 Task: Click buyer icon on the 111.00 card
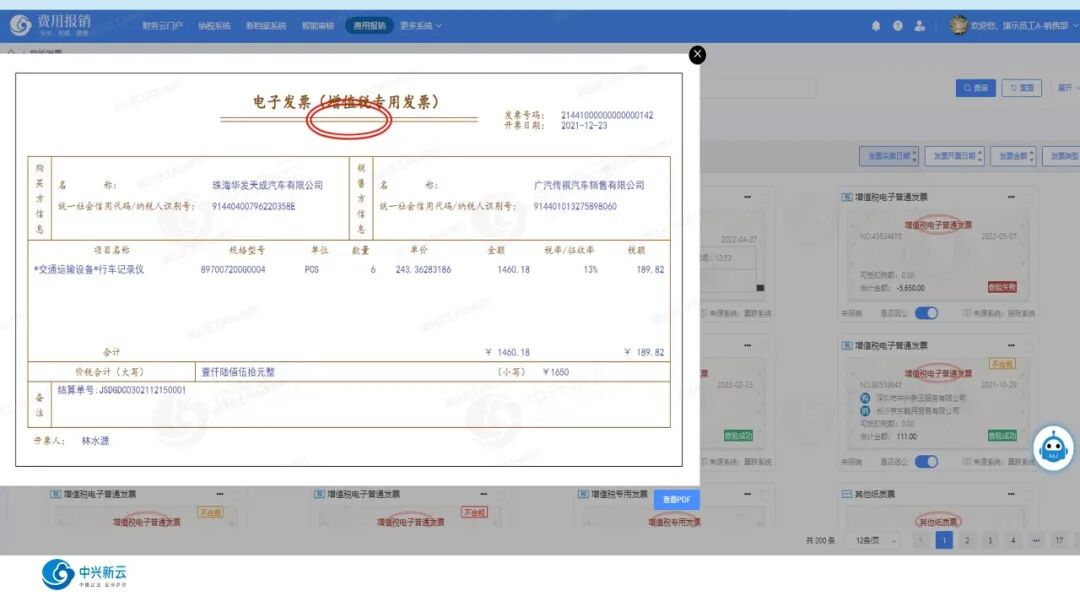coord(865,398)
